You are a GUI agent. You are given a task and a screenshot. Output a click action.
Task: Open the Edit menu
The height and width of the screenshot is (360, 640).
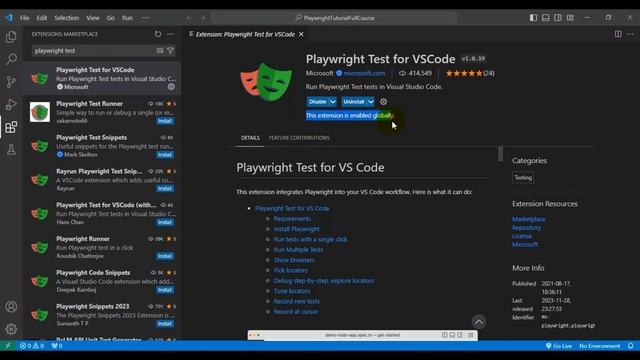[42, 18]
